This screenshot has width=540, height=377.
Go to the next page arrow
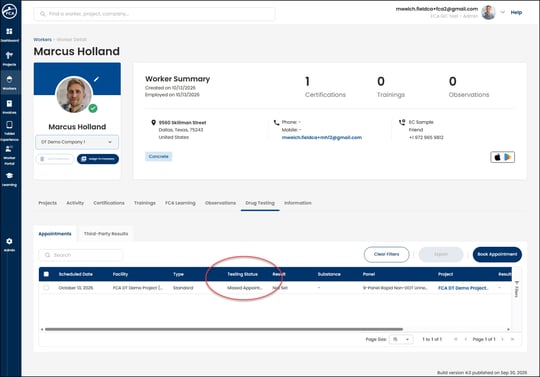(x=502, y=339)
